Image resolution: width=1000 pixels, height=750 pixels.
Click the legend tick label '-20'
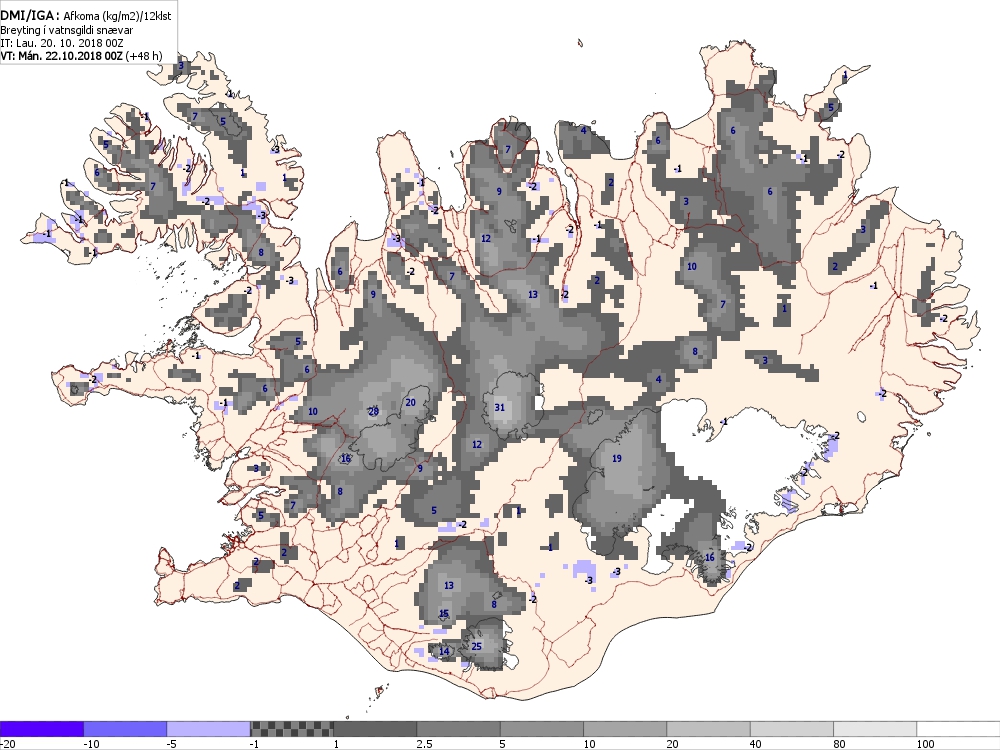(x=8, y=744)
